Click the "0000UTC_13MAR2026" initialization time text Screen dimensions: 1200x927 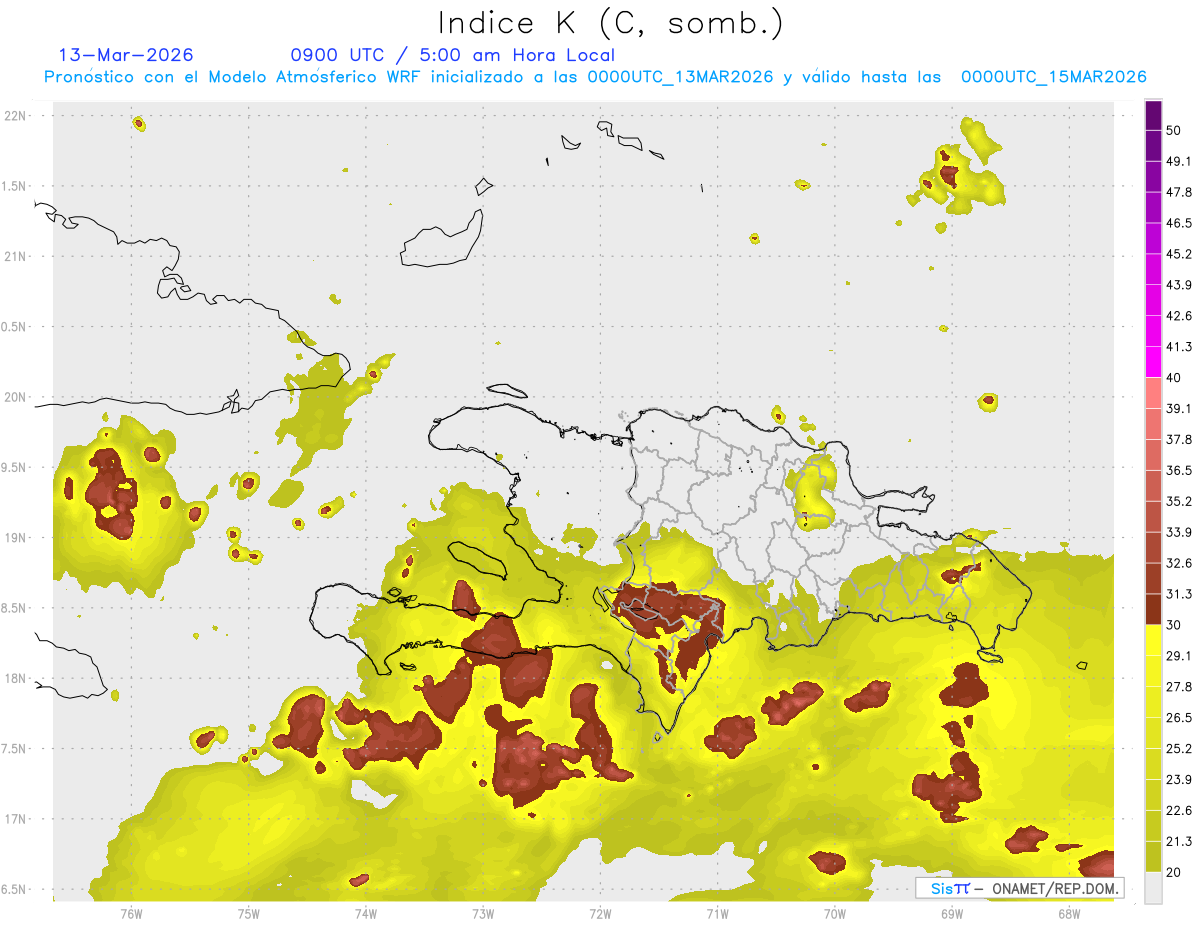tap(680, 77)
